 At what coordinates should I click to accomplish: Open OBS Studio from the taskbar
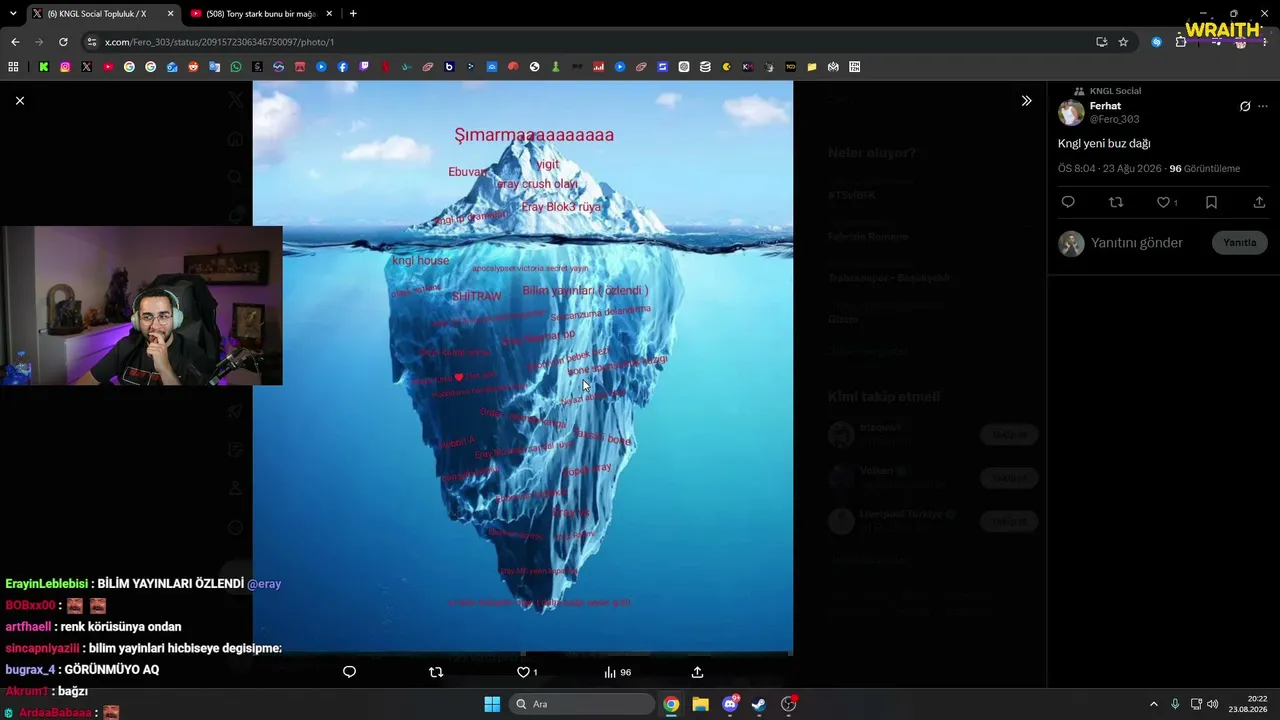point(789,704)
